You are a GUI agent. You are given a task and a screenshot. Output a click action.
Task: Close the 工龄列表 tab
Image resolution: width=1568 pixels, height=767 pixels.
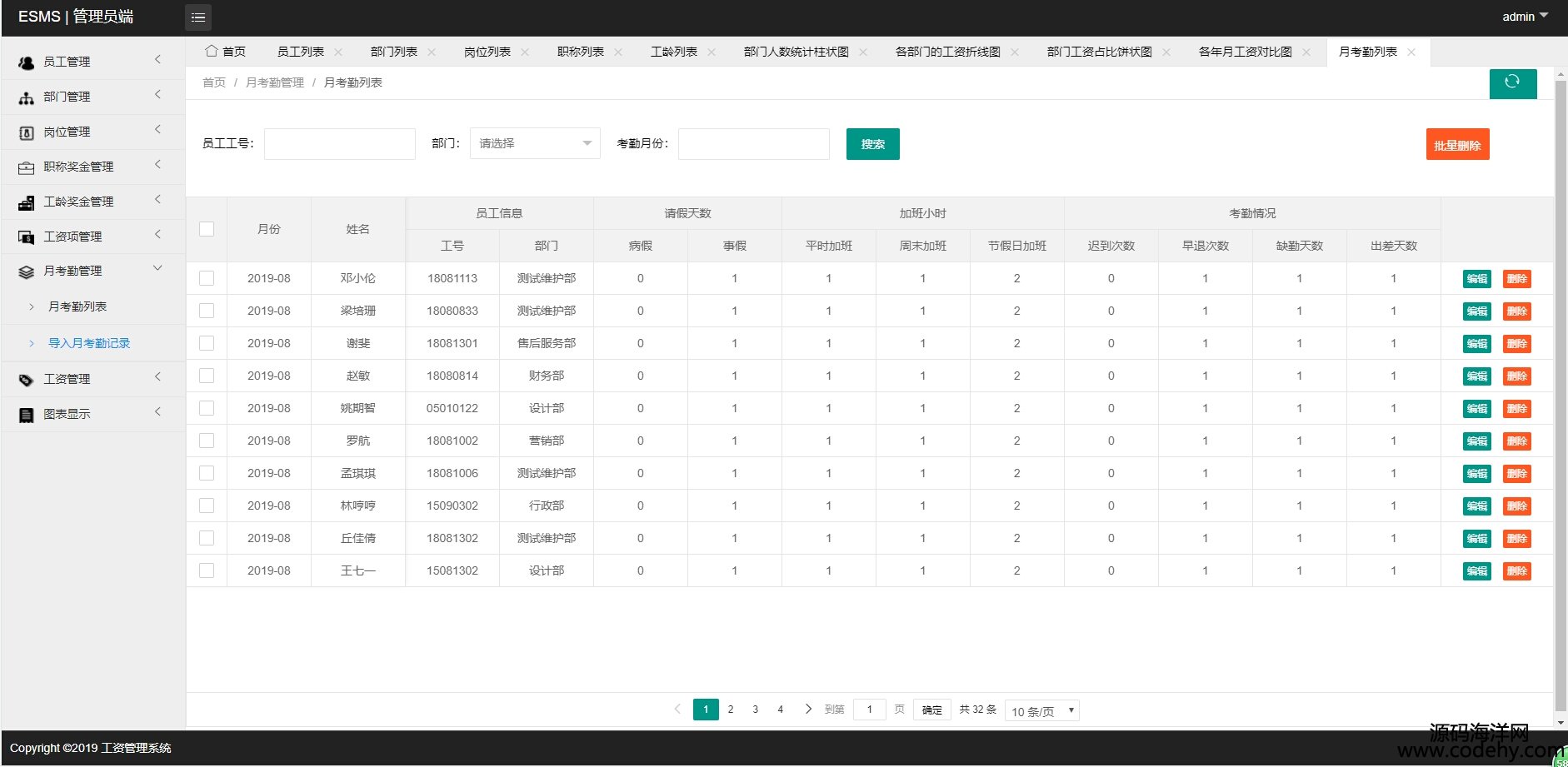point(712,52)
